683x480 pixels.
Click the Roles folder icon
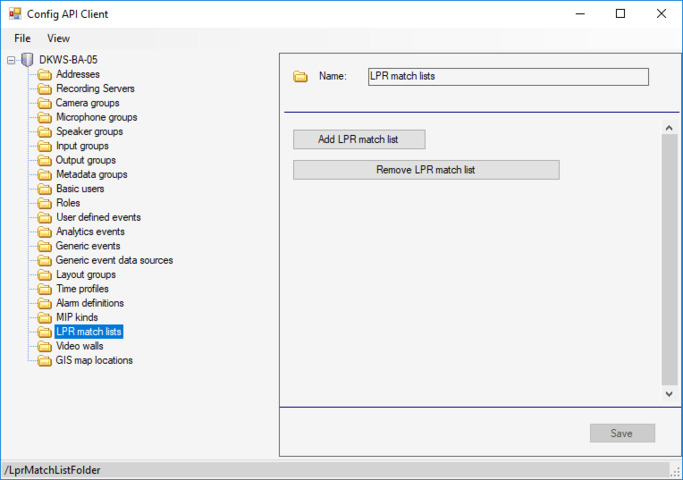coord(45,203)
